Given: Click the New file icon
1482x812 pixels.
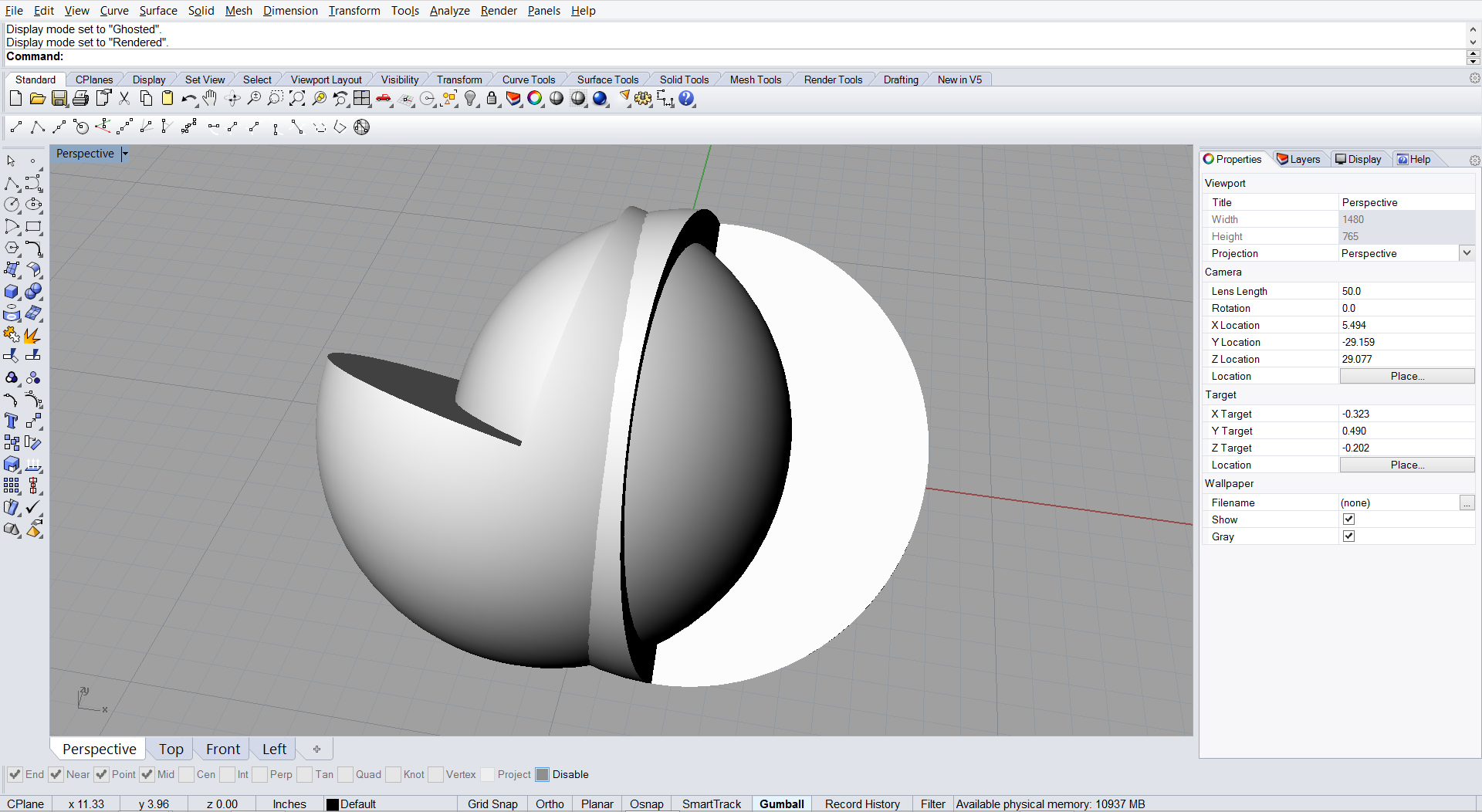Looking at the screenshot, I should click(x=15, y=98).
